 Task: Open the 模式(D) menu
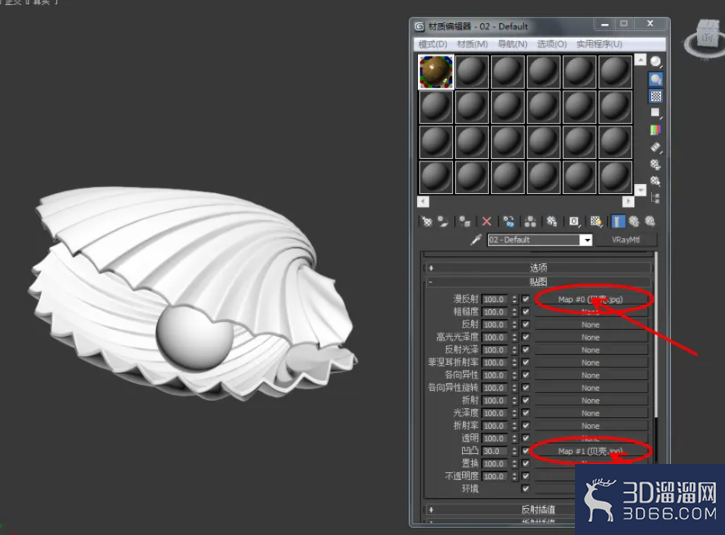click(x=433, y=44)
